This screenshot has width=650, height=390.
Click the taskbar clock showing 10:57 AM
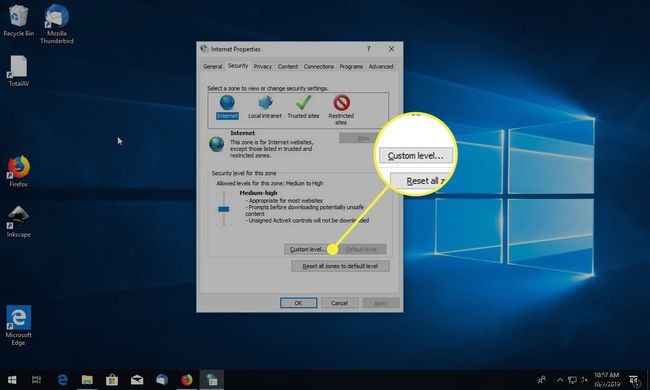click(607, 380)
